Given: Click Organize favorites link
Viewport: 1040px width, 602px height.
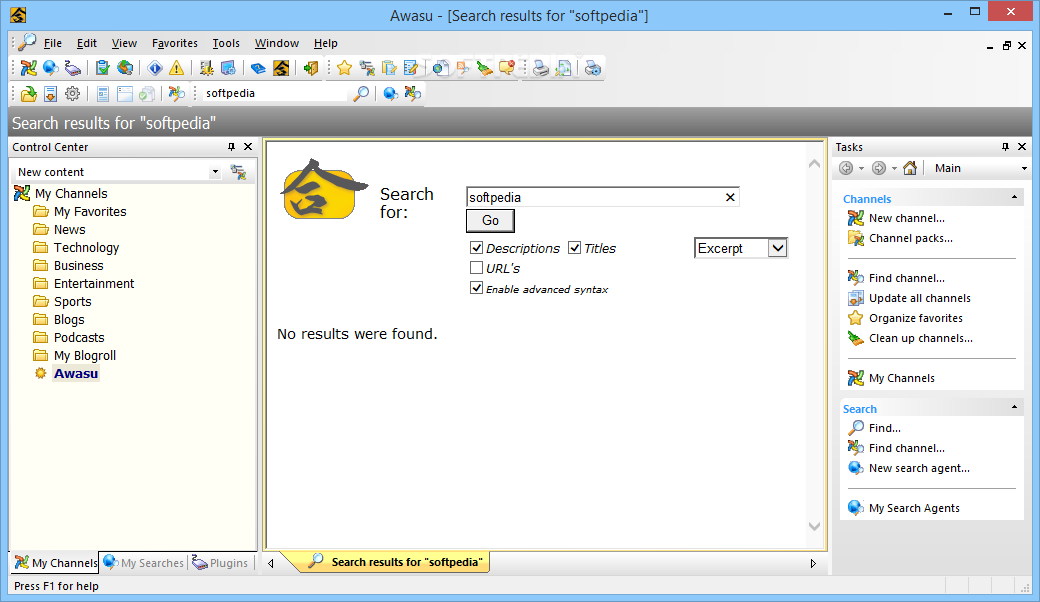Looking at the screenshot, I should tap(915, 318).
